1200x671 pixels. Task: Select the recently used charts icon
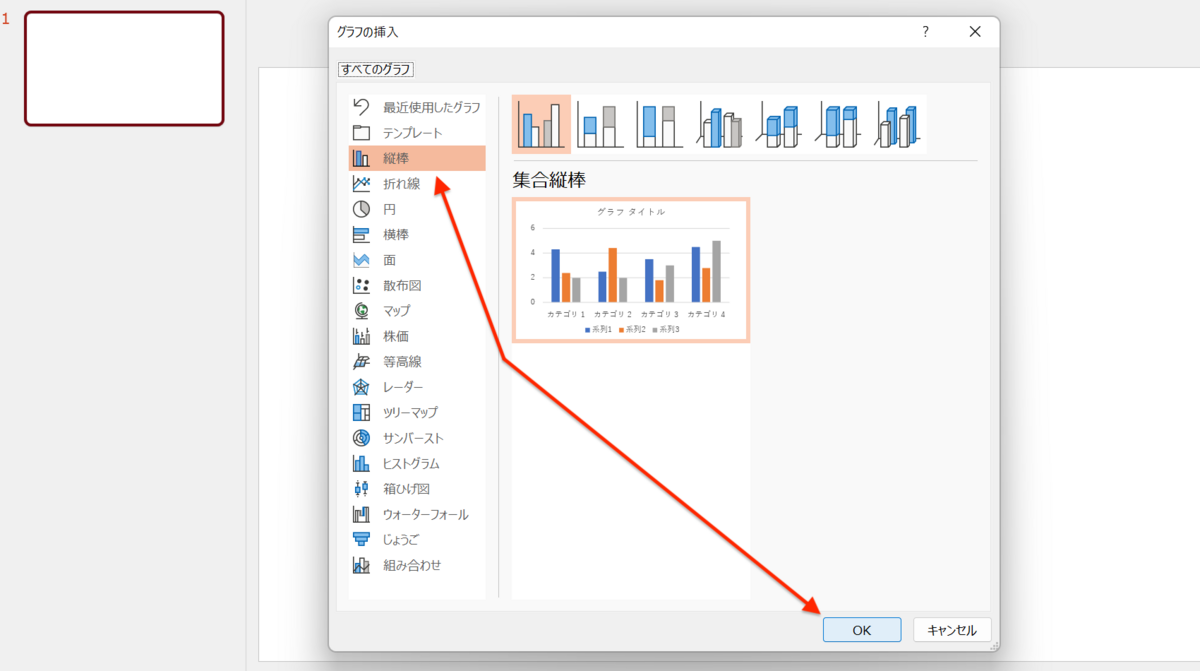coord(362,107)
